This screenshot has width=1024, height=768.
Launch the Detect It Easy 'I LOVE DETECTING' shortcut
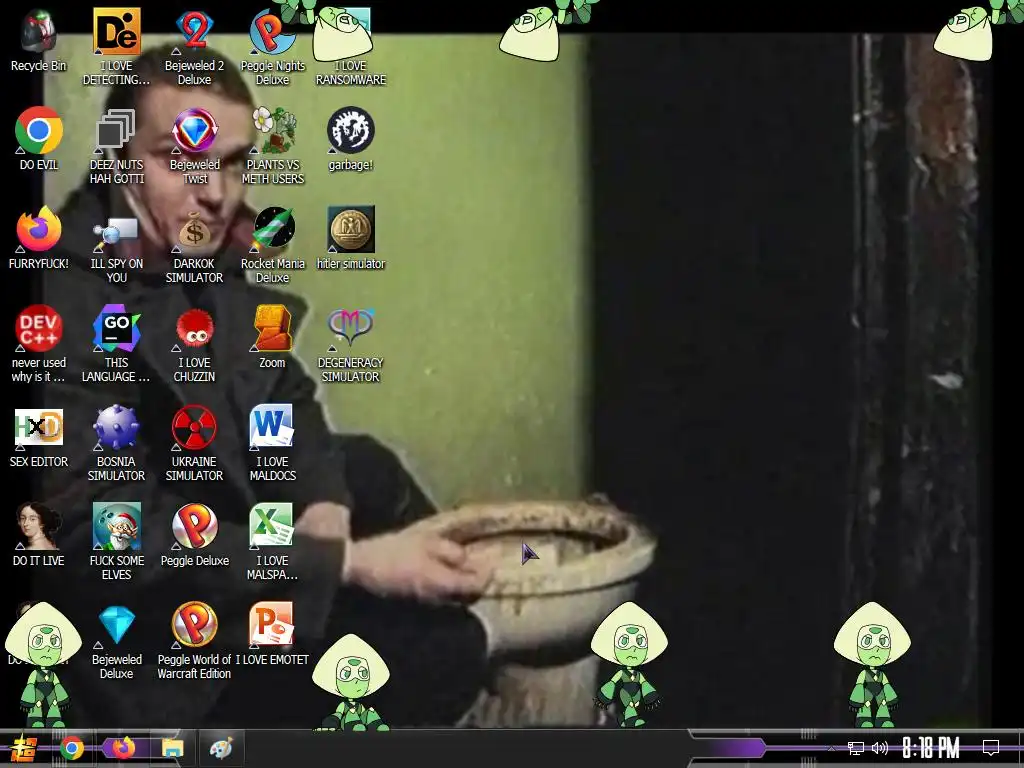117,31
